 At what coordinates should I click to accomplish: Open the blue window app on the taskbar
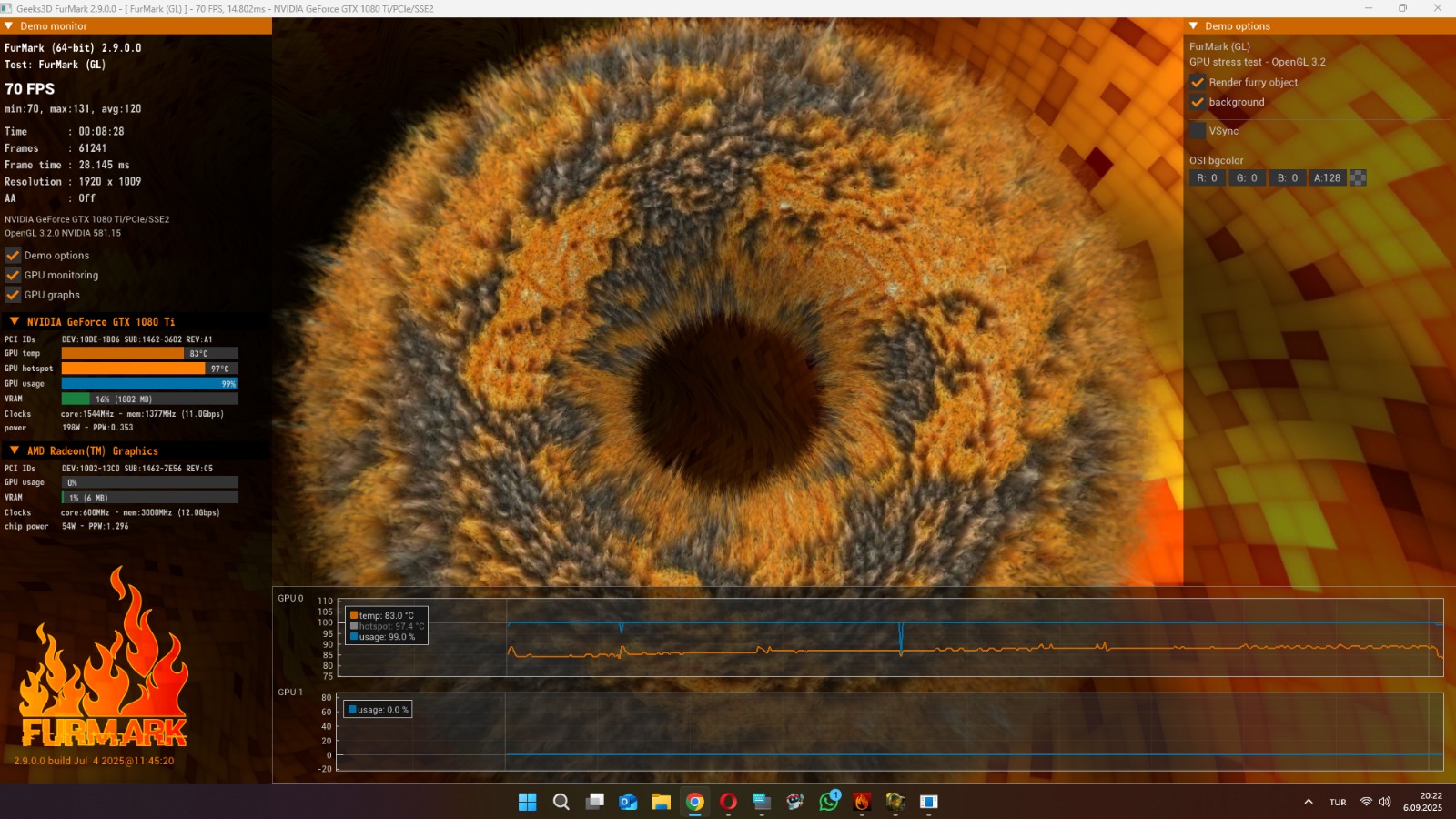(929, 802)
